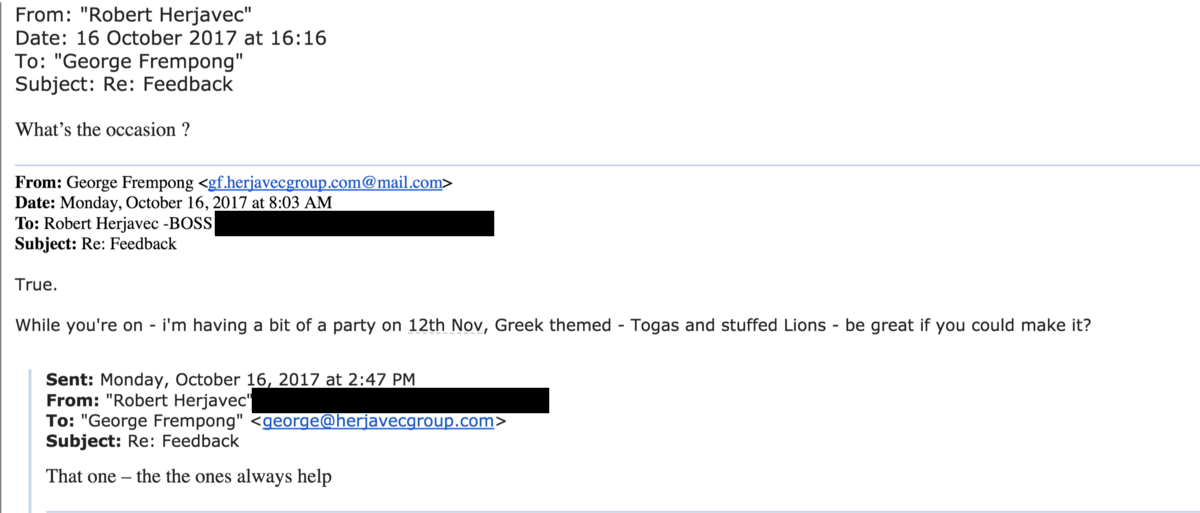The width and height of the screenshot is (1200, 513).
Task: Click the black redaction box after "-BOSS"
Action: [354, 223]
